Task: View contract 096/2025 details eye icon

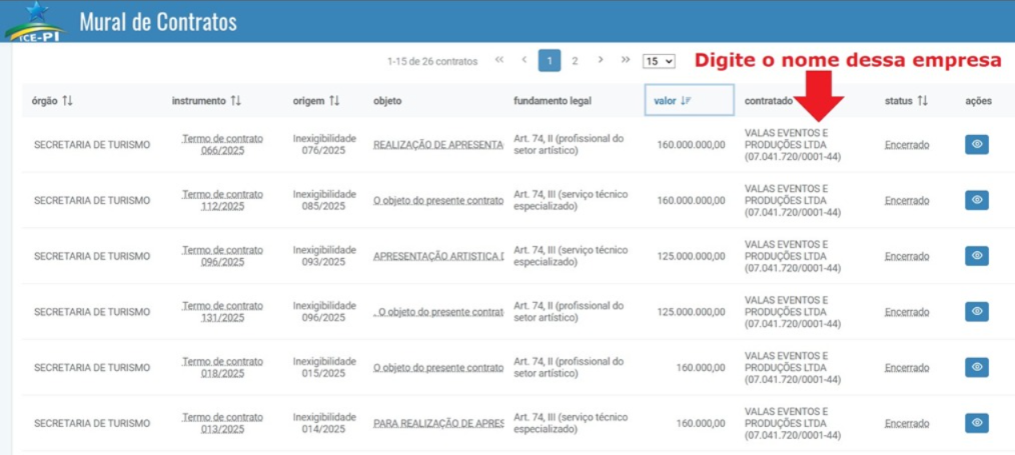Action: pyautogui.click(x=977, y=256)
